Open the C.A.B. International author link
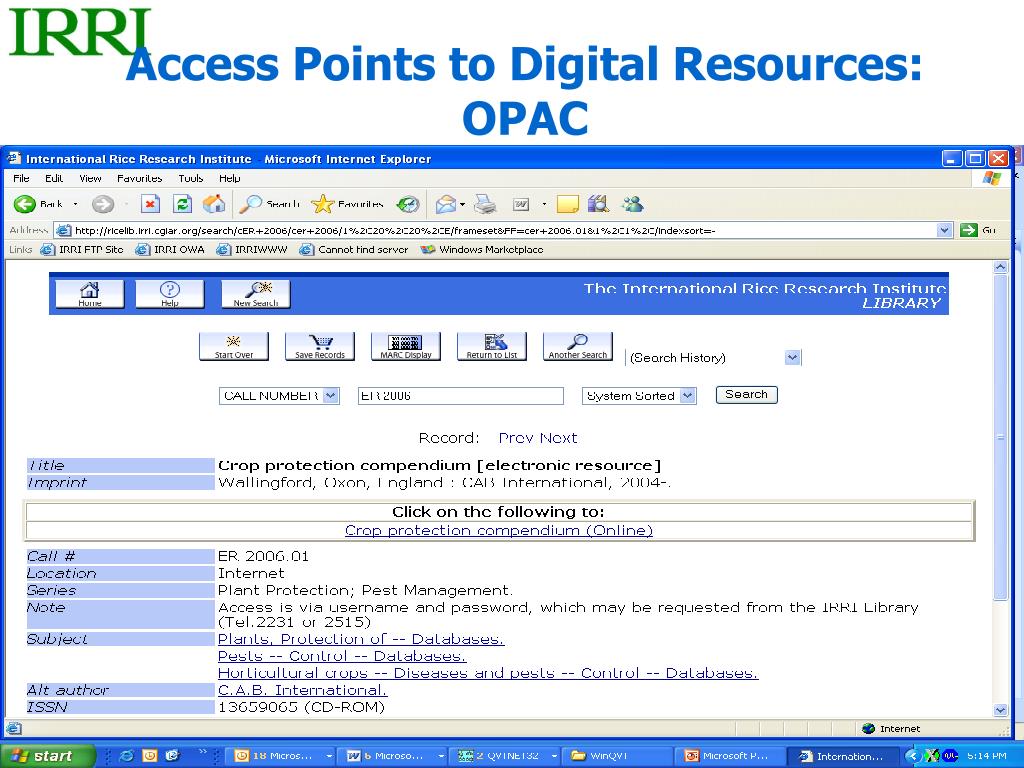Image resolution: width=1024 pixels, height=768 pixels. tap(302, 690)
